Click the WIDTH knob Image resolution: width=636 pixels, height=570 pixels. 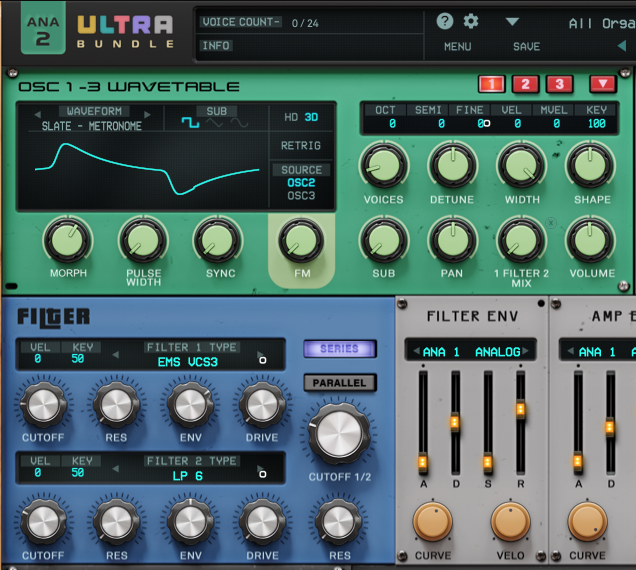point(522,166)
